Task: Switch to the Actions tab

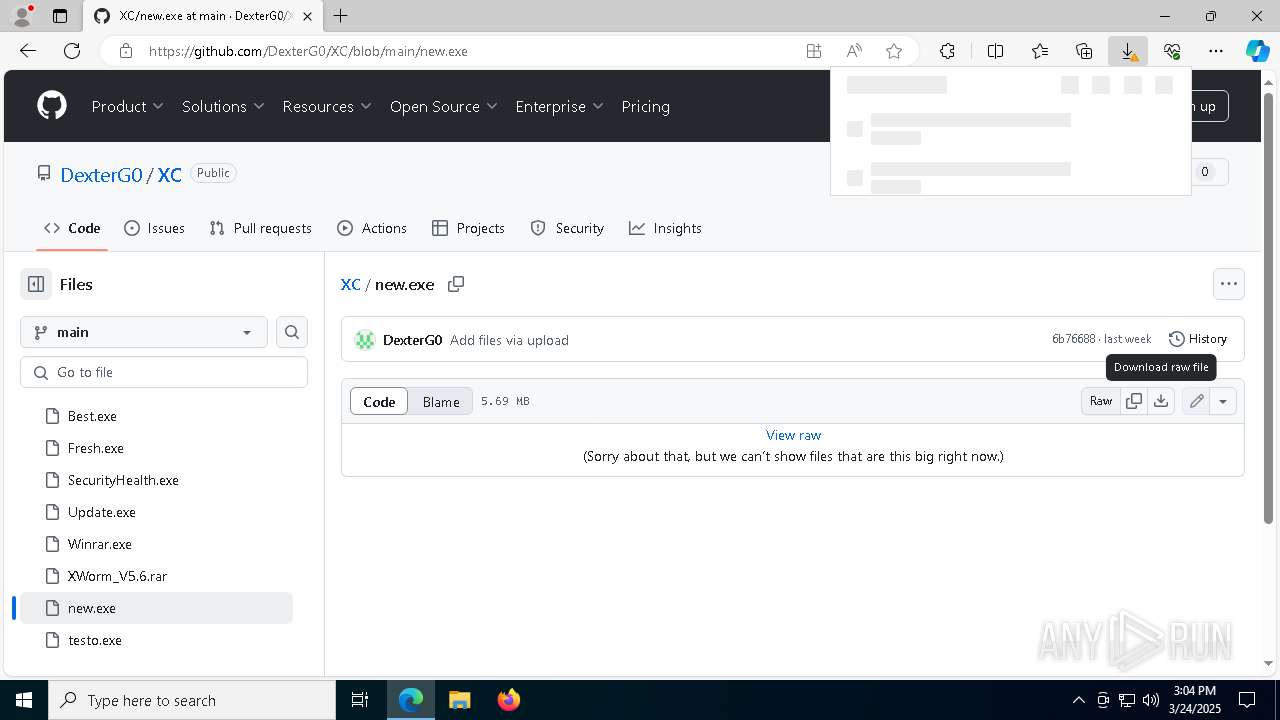Action: point(372,228)
